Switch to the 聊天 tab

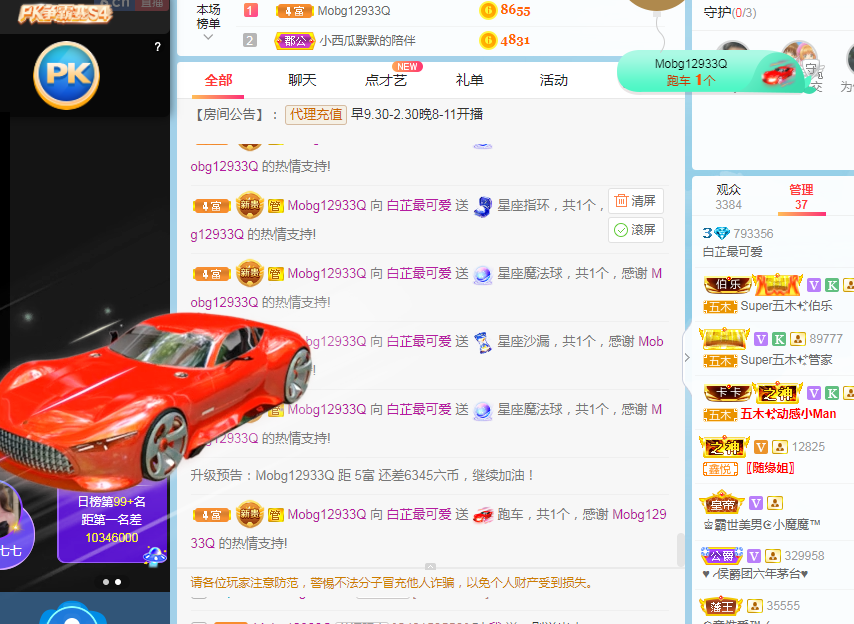click(302, 80)
